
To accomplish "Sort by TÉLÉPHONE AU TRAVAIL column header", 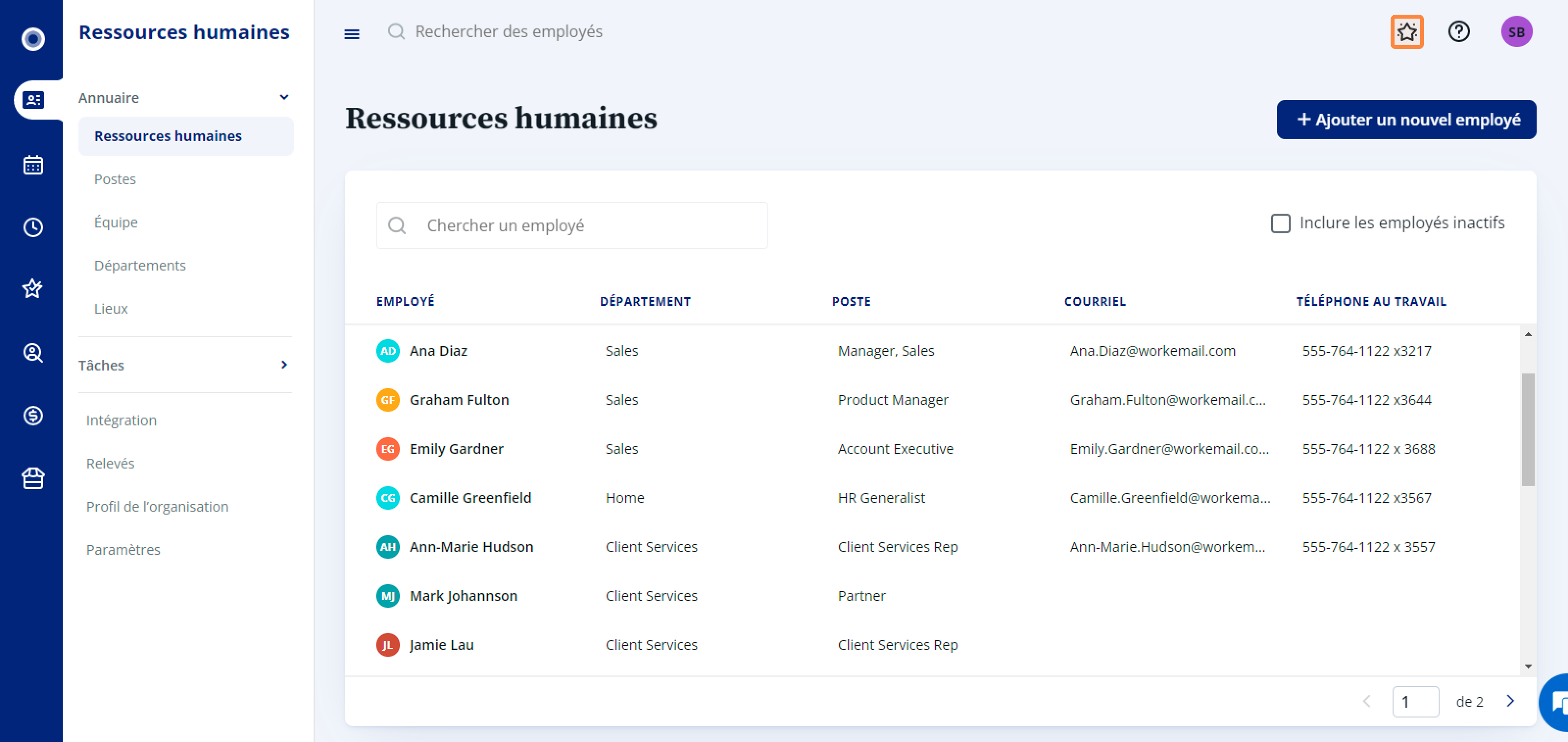I will tap(1371, 302).
